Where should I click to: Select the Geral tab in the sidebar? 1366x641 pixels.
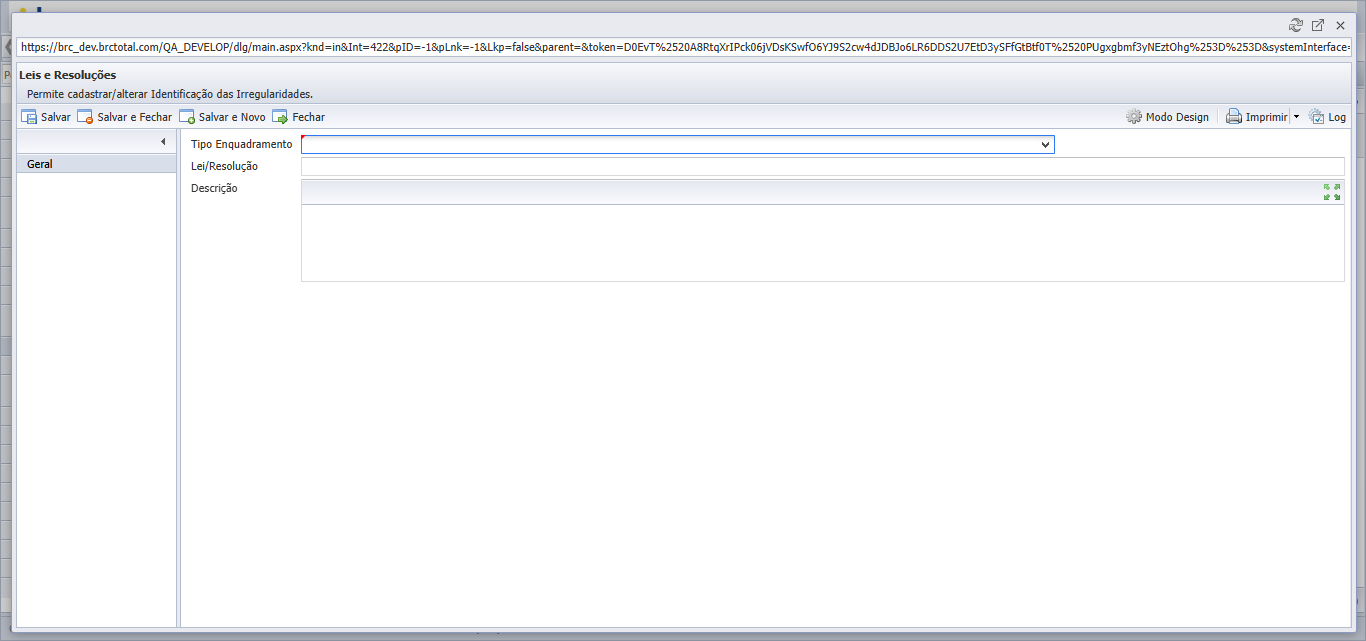pyautogui.click(x=96, y=164)
